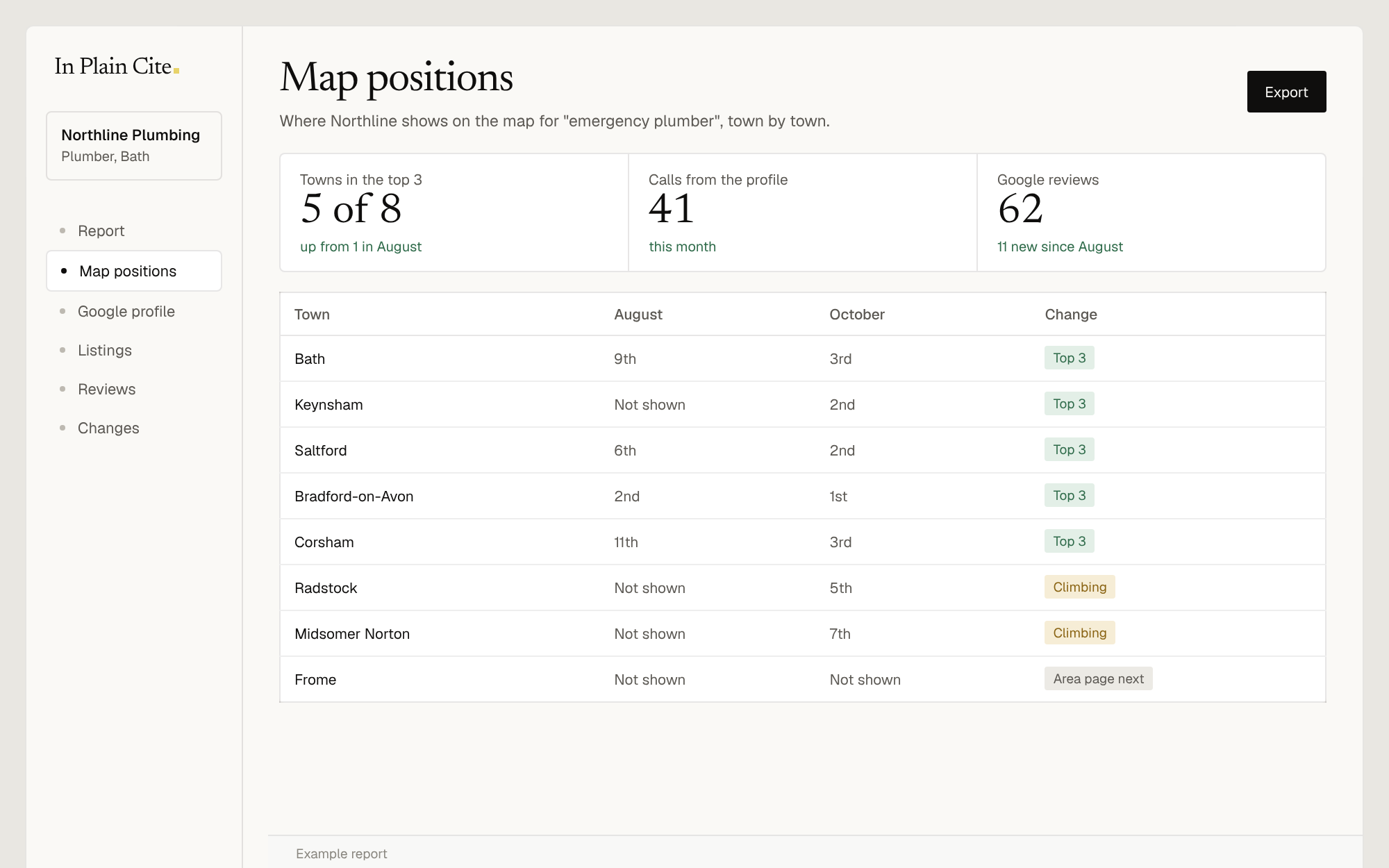Click the Calls from the profile card
The width and height of the screenshot is (1389, 868).
click(x=803, y=212)
